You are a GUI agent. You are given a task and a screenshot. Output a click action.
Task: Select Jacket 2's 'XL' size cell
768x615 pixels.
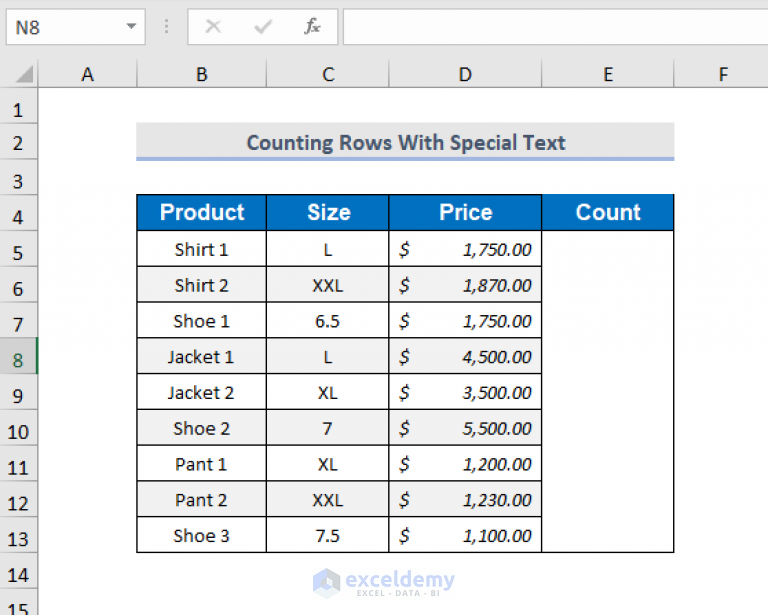(328, 392)
